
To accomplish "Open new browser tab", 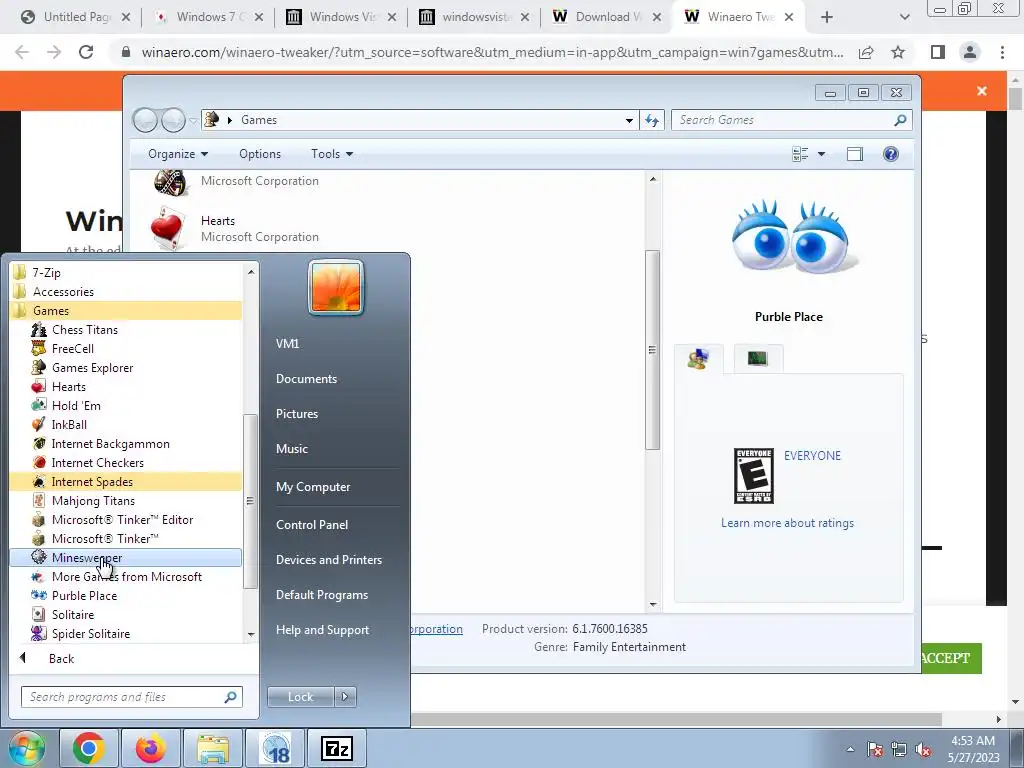I will click(x=827, y=17).
